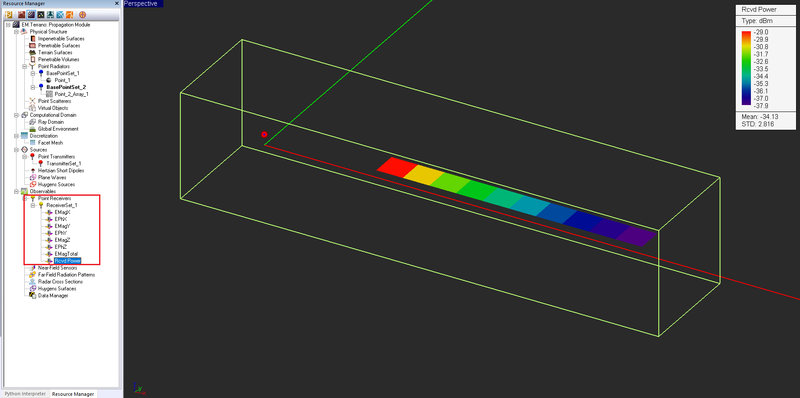Click the red transmitter marker in the viewport
The height and width of the screenshot is (398, 800).
pos(264,135)
